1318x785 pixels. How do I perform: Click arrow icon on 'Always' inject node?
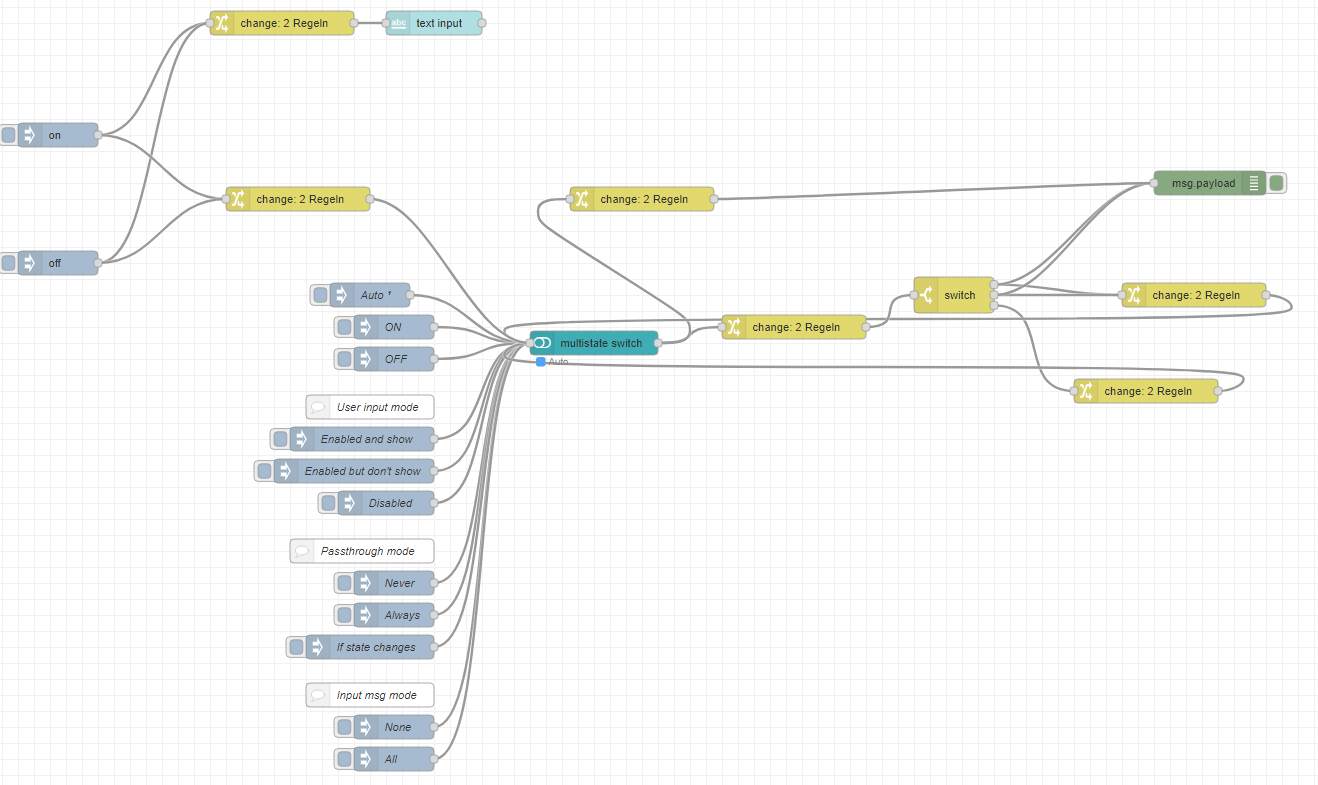(365, 615)
